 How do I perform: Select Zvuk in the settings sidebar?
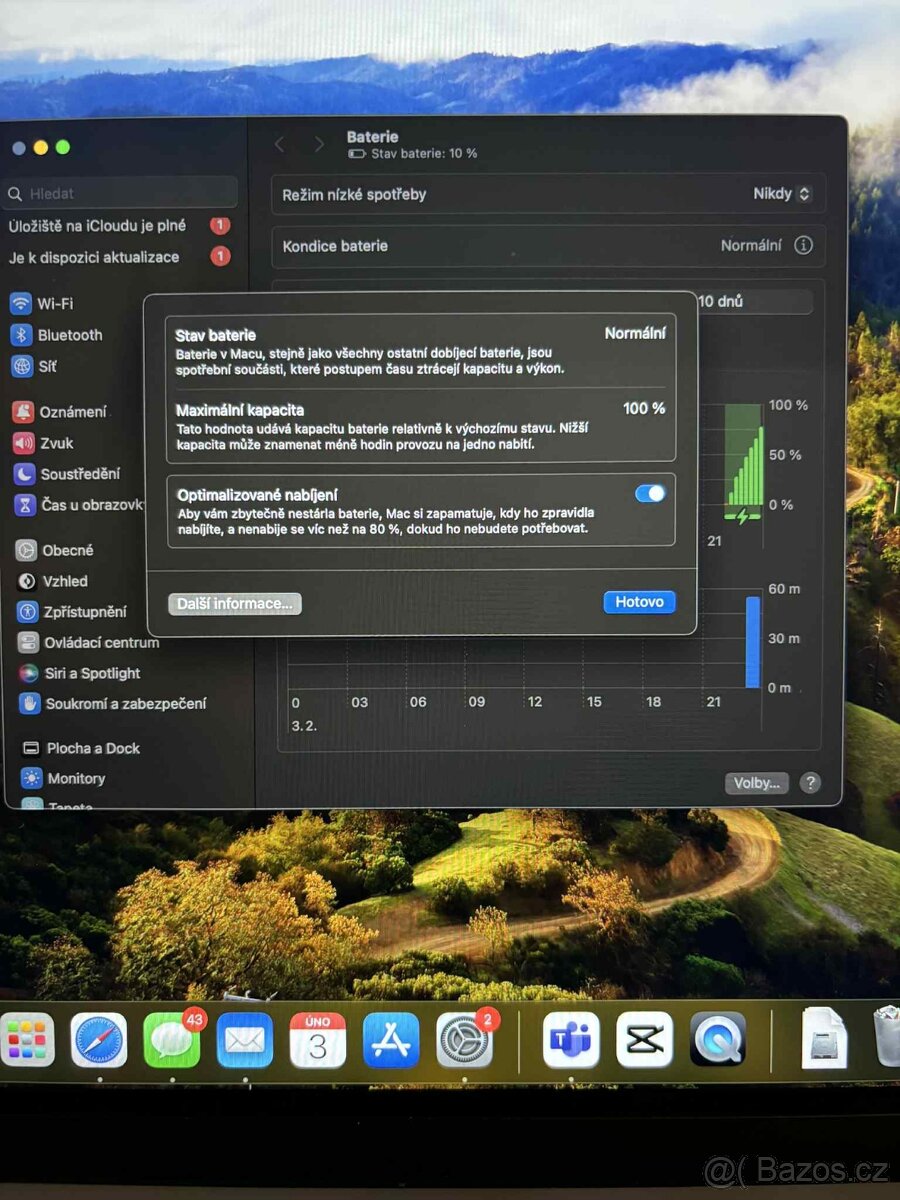point(56,443)
